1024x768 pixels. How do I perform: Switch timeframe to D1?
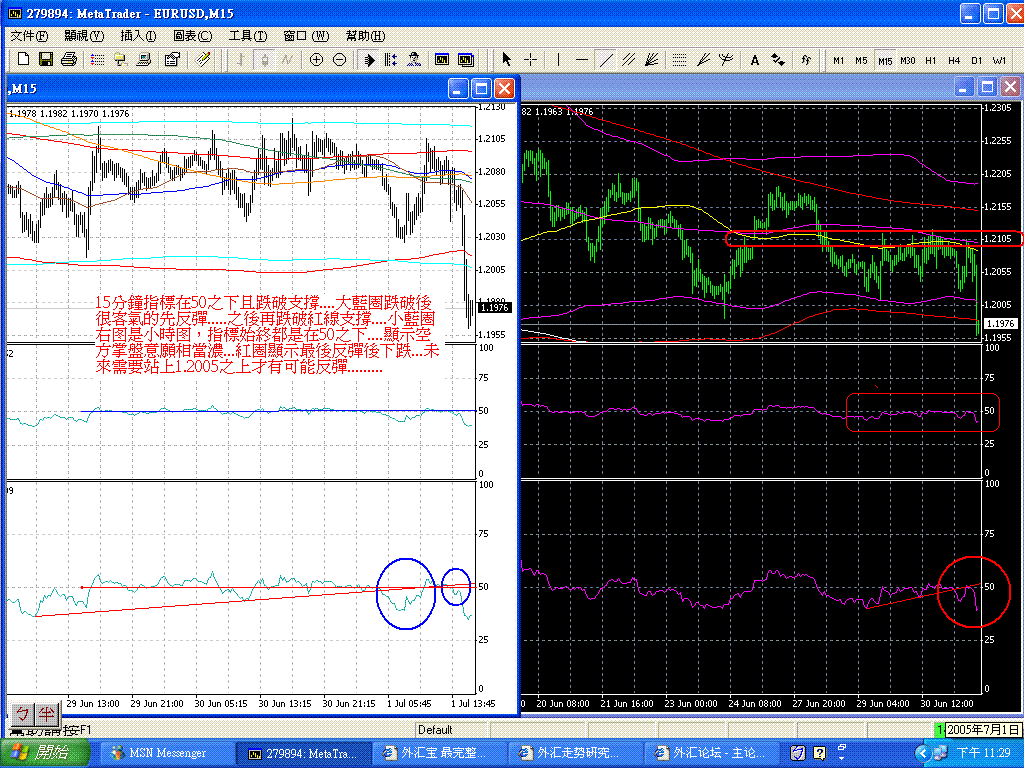coord(977,61)
